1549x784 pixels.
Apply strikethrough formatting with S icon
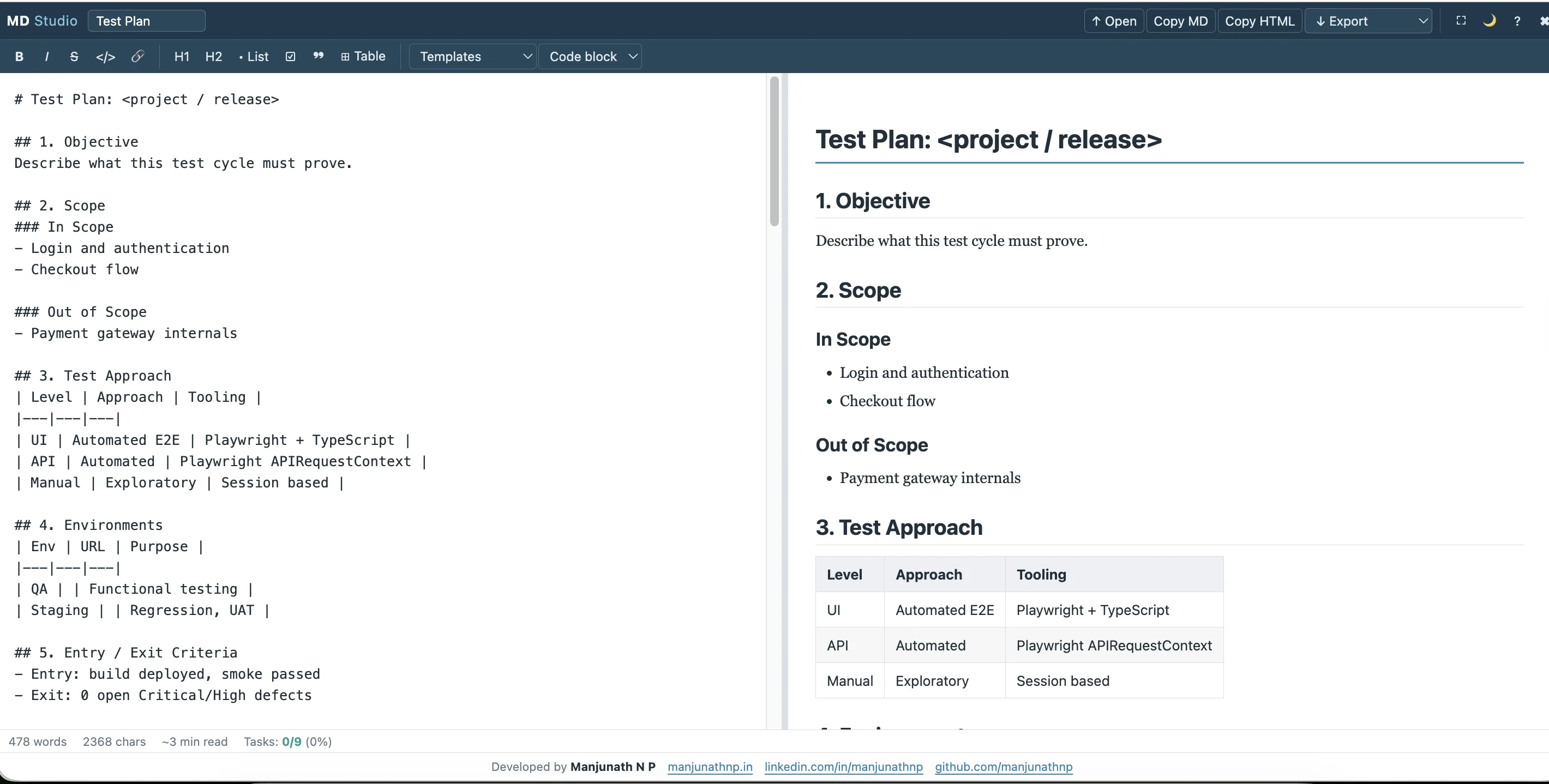(x=74, y=57)
